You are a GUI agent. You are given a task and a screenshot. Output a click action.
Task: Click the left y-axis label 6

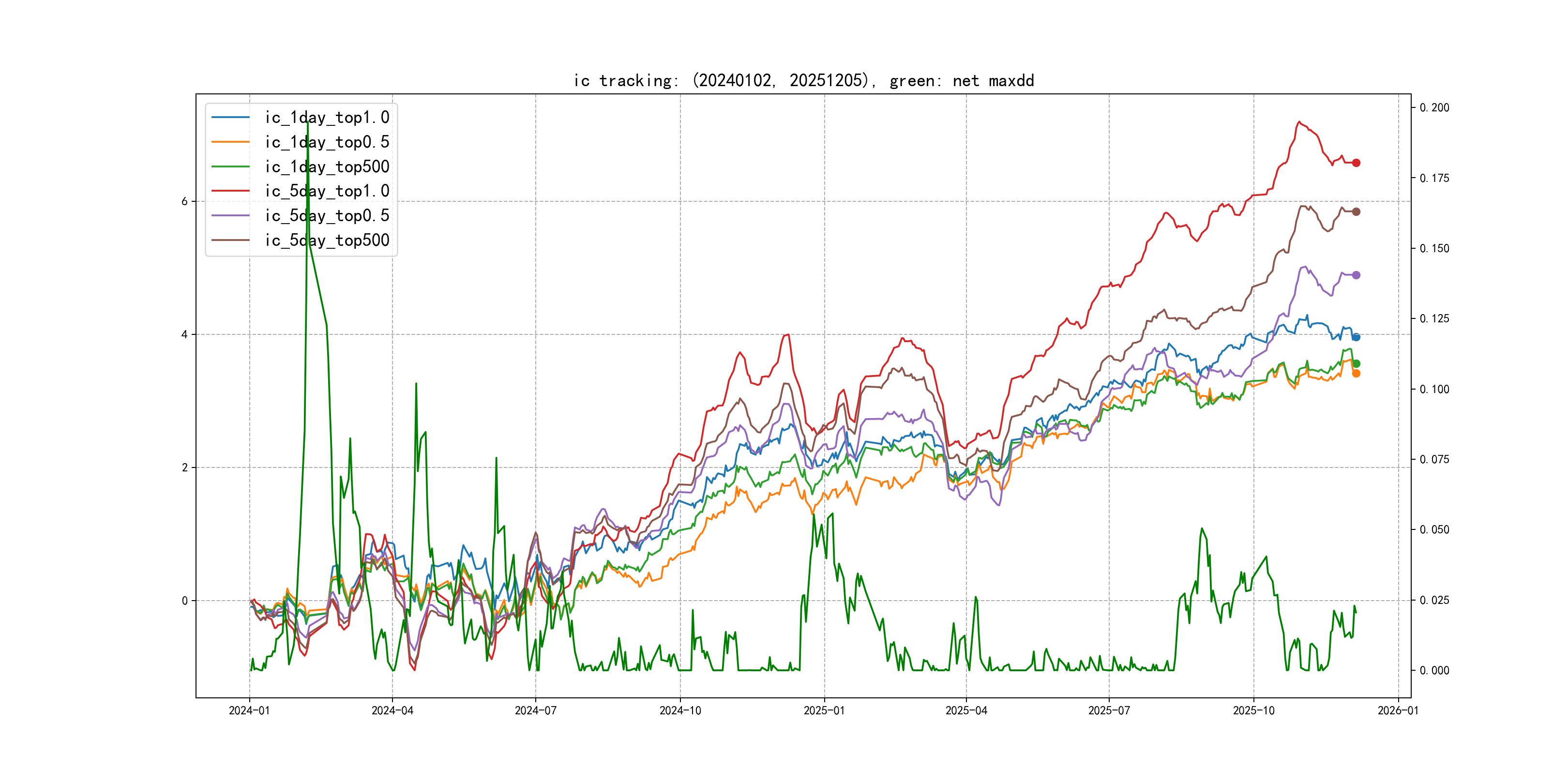click(x=184, y=201)
